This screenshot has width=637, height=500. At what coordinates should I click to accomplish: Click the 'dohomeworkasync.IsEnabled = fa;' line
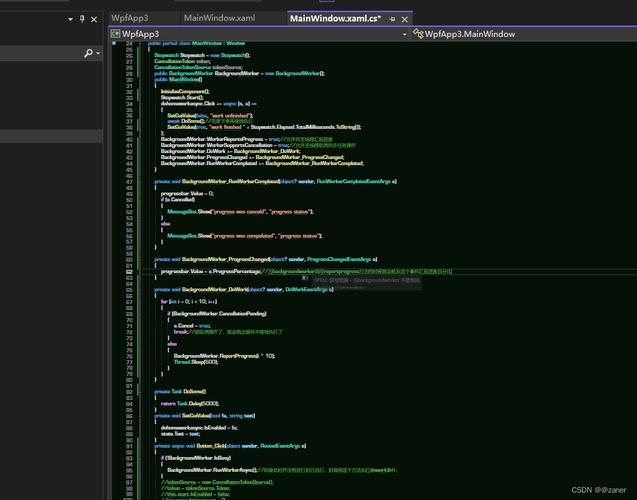(x=199, y=428)
